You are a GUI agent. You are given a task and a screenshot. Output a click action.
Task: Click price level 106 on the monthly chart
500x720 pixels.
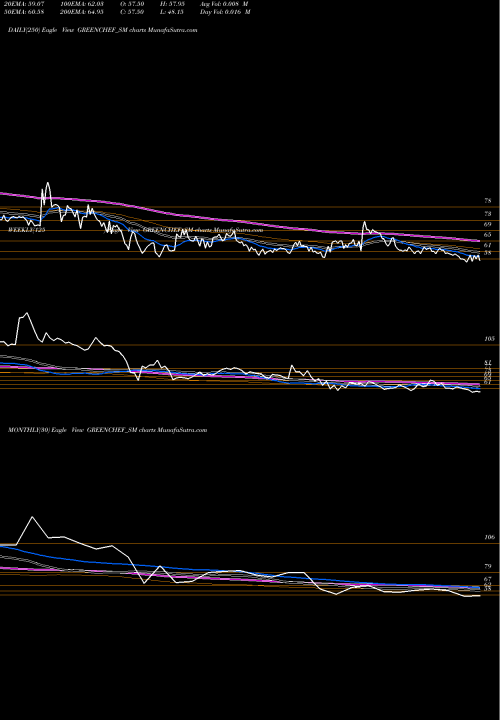pyautogui.click(x=489, y=537)
